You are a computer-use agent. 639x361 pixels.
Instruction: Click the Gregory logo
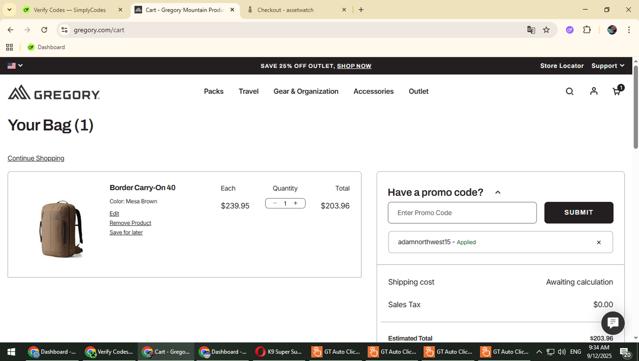click(54, 93)
